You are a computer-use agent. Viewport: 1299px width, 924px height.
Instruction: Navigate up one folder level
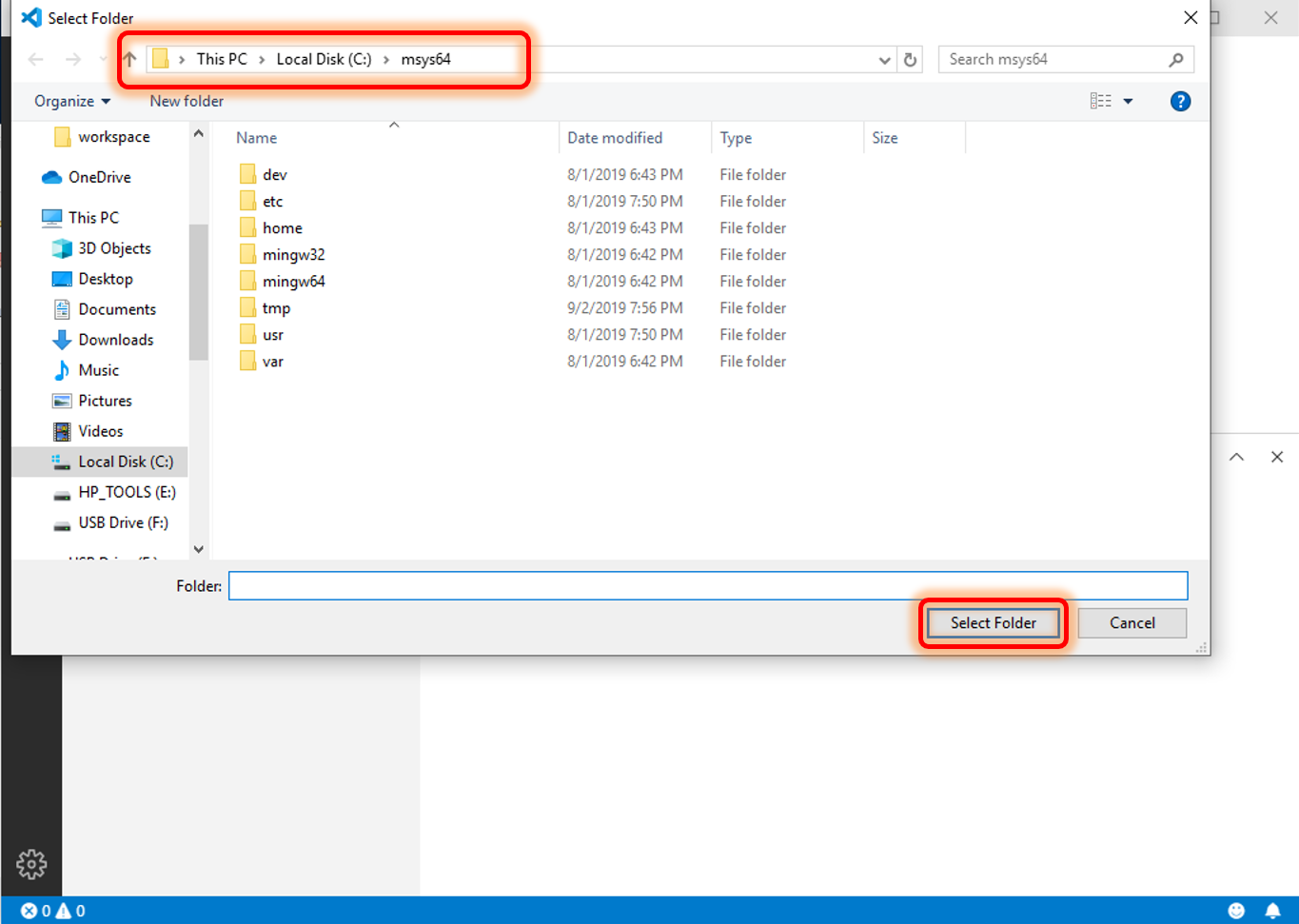129,59
